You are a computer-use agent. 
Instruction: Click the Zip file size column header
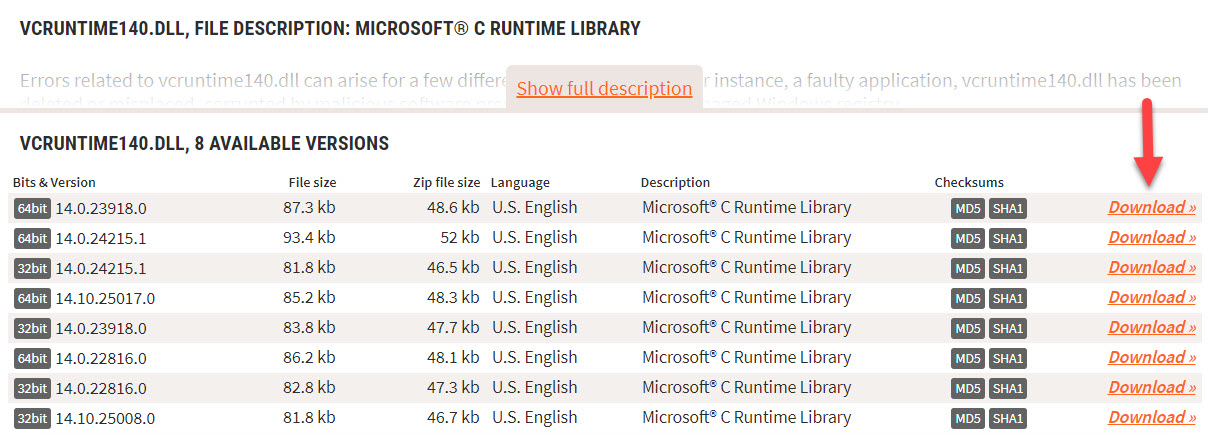click(446, 183)
